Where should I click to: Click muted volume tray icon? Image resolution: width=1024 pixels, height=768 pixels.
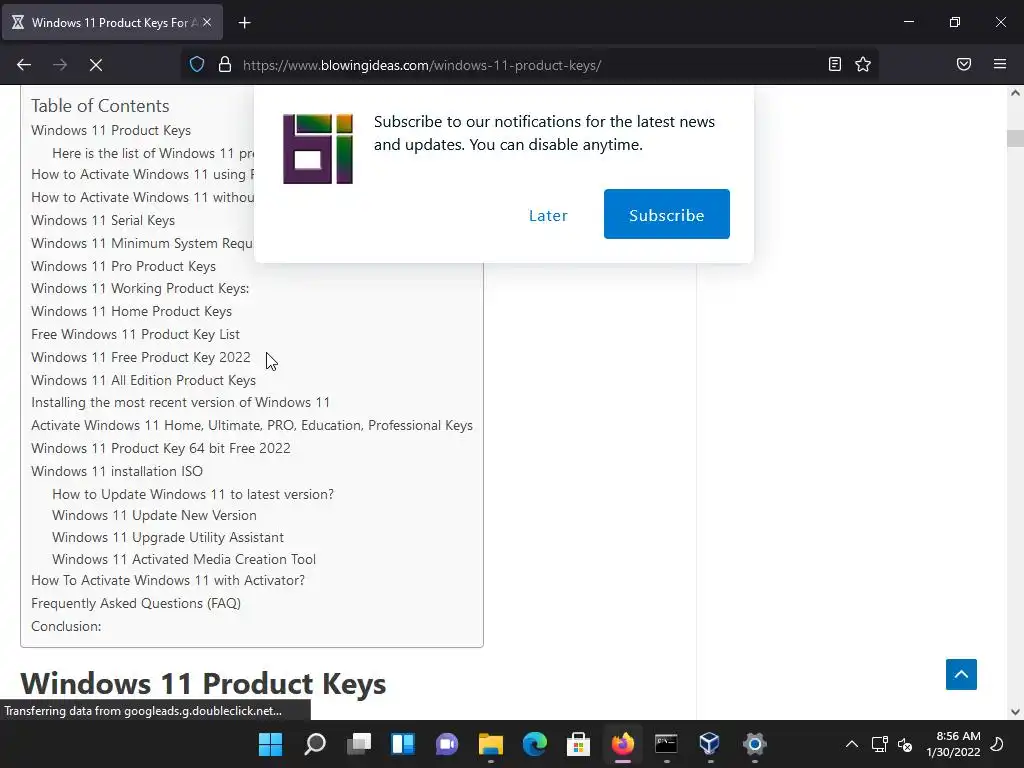[905, 744]
